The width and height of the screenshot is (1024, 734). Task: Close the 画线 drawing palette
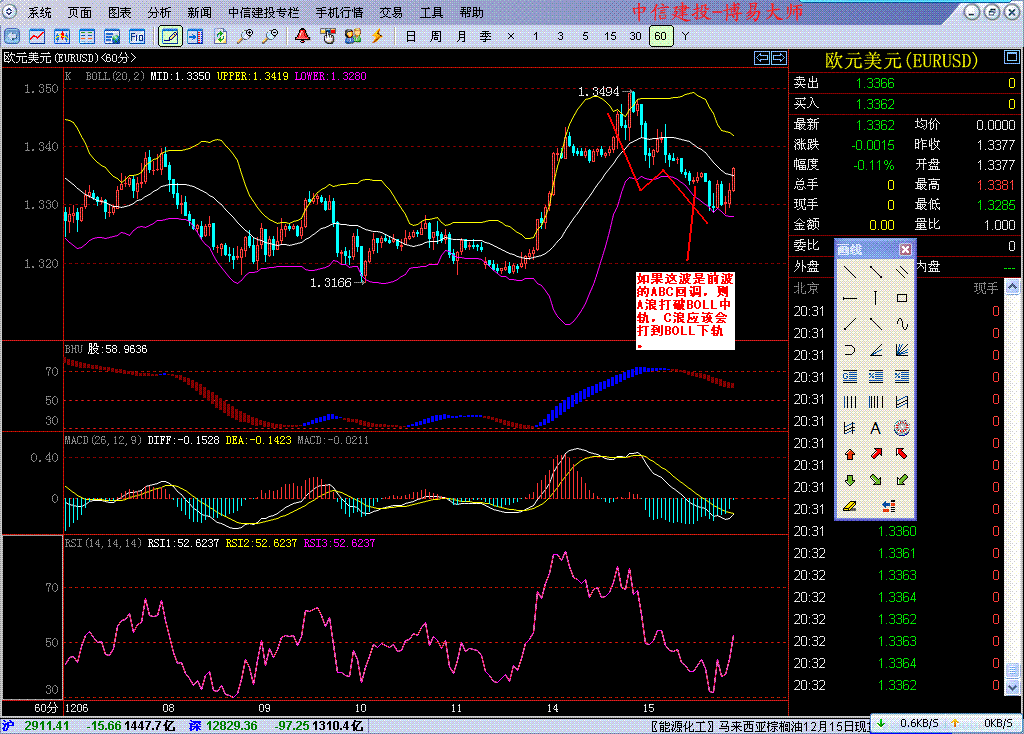905,249
